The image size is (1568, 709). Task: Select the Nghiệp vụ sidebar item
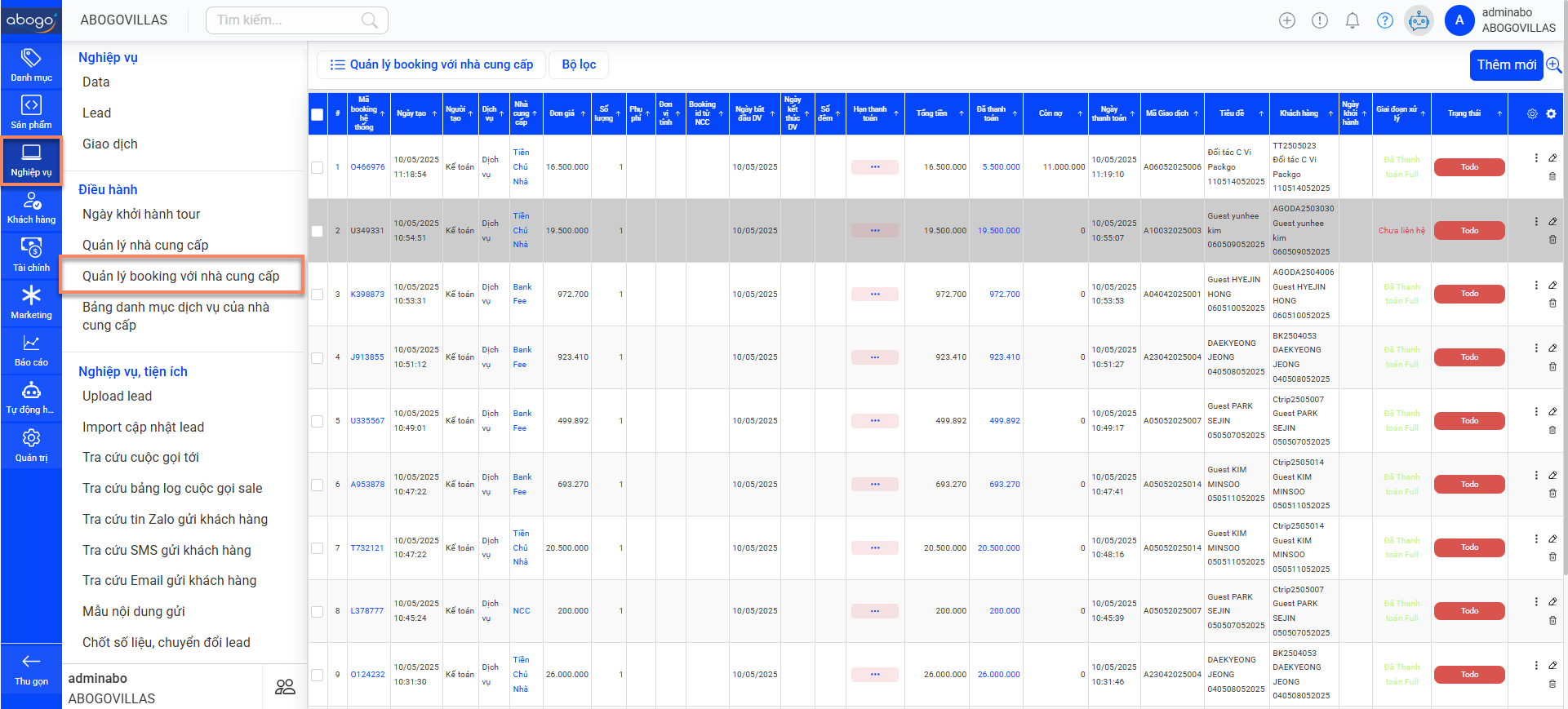pos(31,161)
